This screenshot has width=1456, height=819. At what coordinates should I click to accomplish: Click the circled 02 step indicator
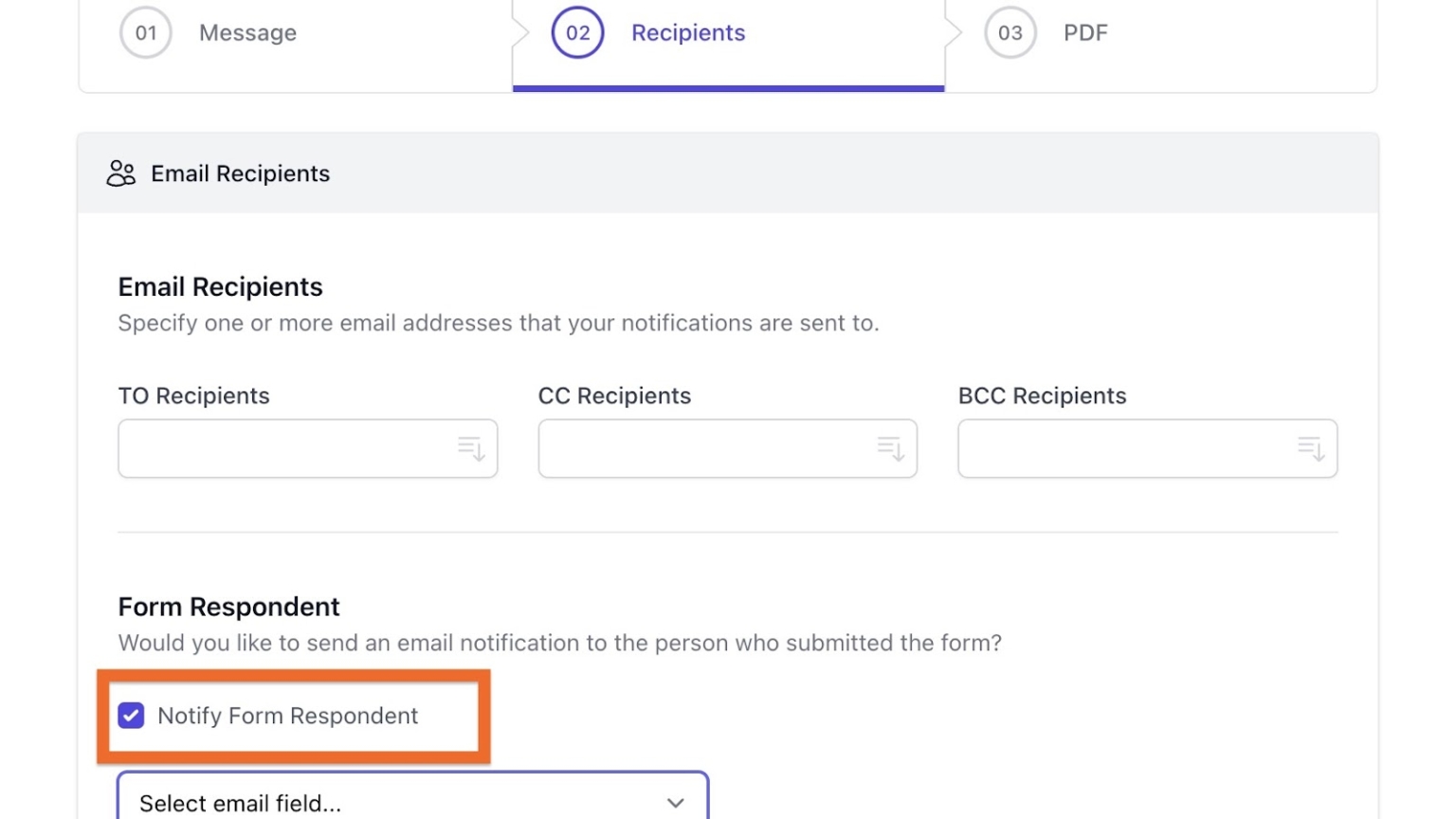[577, 32]
